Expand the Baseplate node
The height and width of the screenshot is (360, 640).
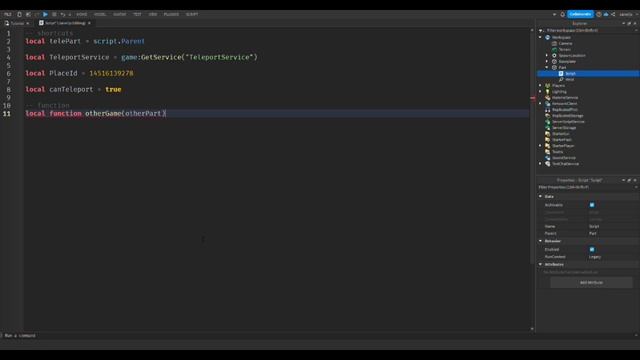click(547, 61)
